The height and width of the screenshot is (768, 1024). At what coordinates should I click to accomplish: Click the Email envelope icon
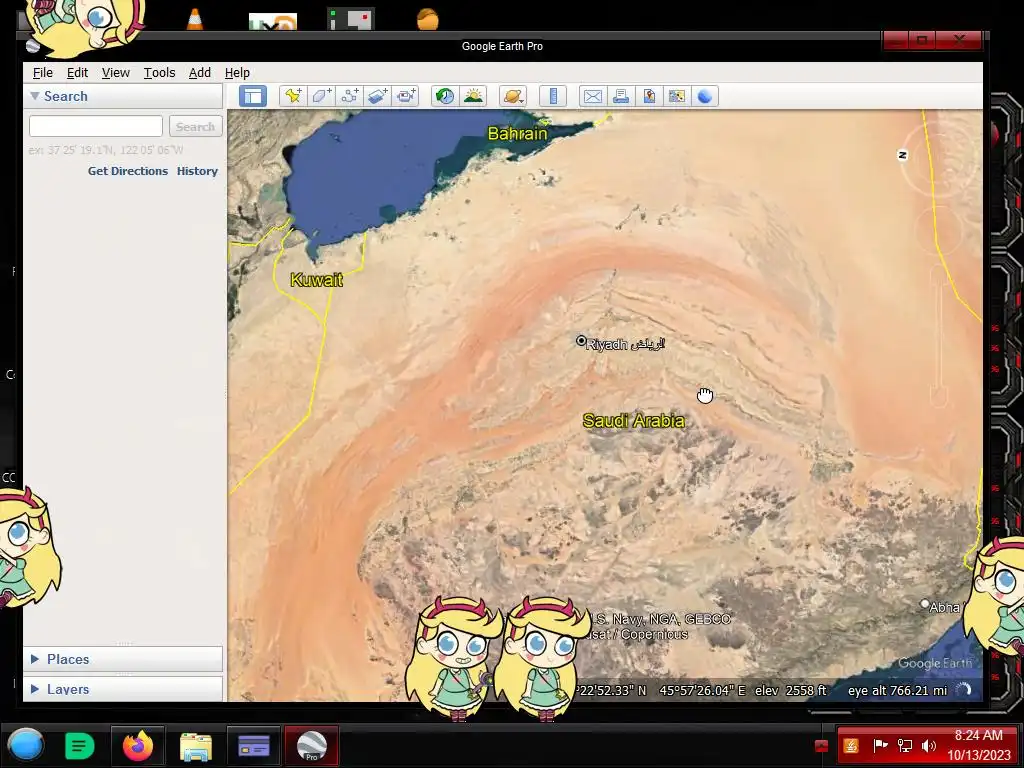click(592, 97)
